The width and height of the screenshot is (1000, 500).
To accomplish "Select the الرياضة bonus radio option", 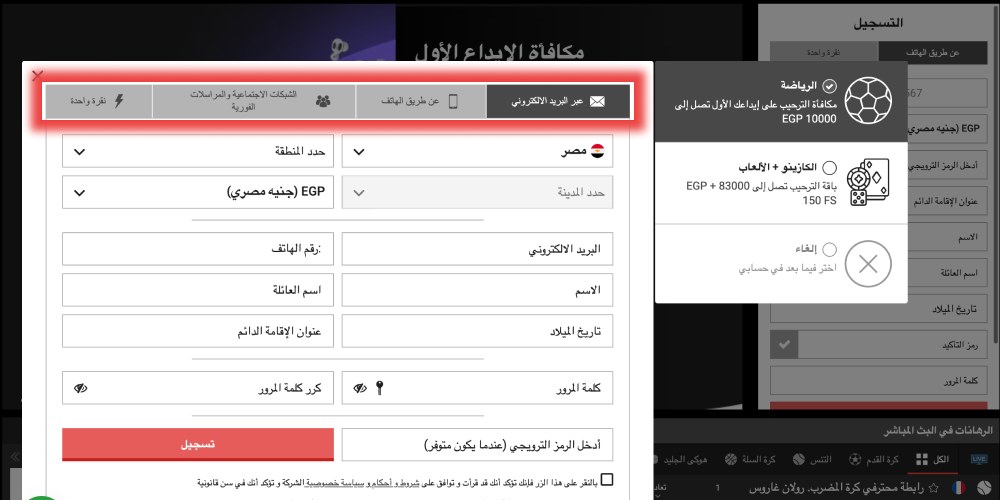I will click(x=829, y=86).
